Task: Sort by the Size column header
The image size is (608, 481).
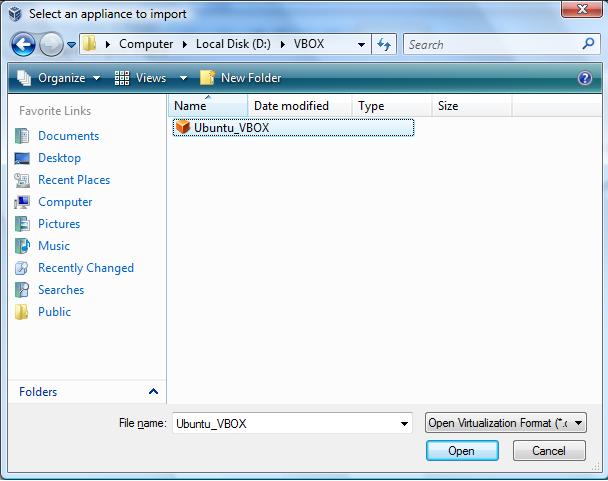Action: [472, 106]
